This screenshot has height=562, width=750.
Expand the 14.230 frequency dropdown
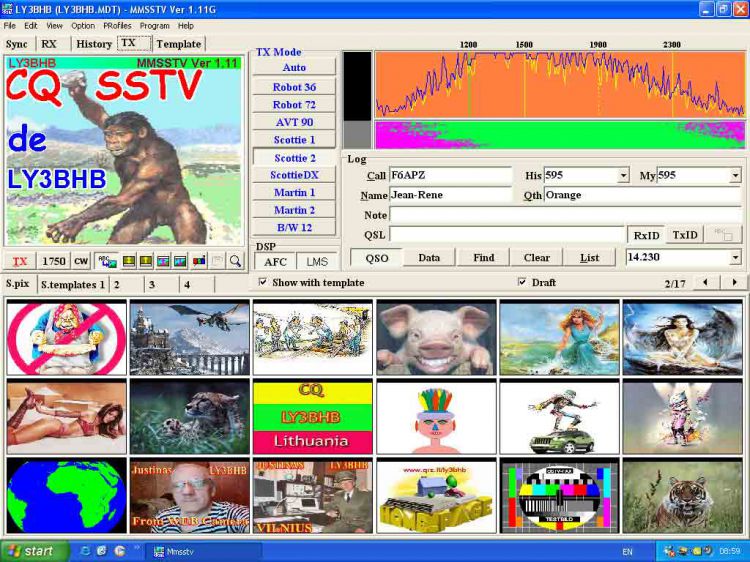pyautogui.click(x=735, y=257)
